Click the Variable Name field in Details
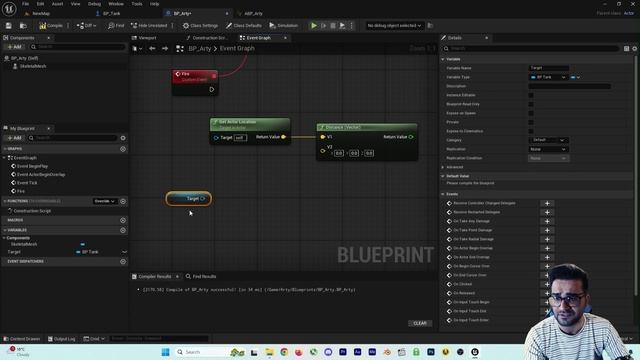640x360 pixels. tap(549, 68)
